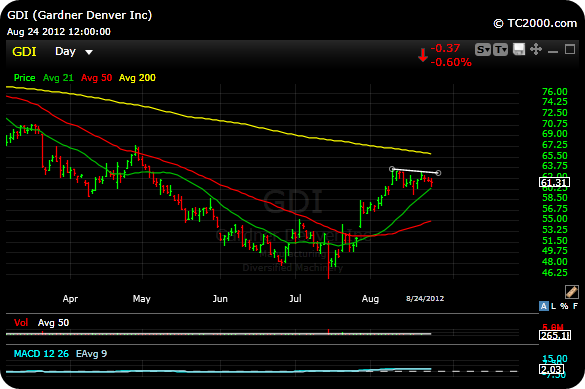The image size is (585, 389).
Task: Select the Avg 21 legend label
Action: pos(58,78)
